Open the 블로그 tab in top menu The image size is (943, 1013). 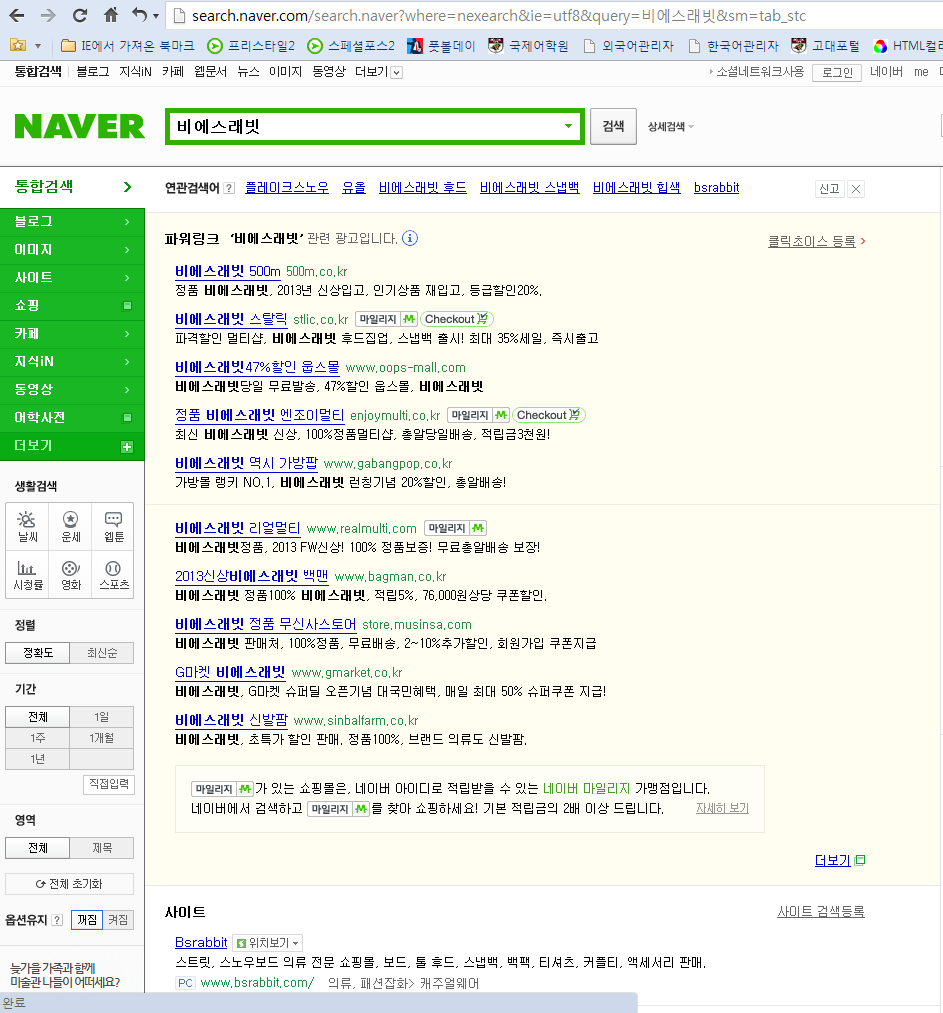(x=92, y=72)
